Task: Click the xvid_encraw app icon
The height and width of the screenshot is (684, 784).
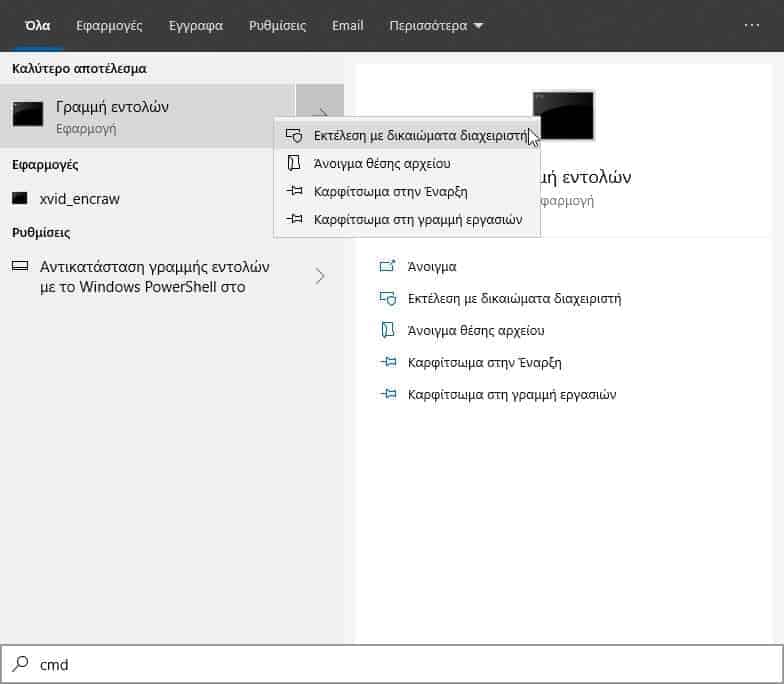Action: click(20, 198)
